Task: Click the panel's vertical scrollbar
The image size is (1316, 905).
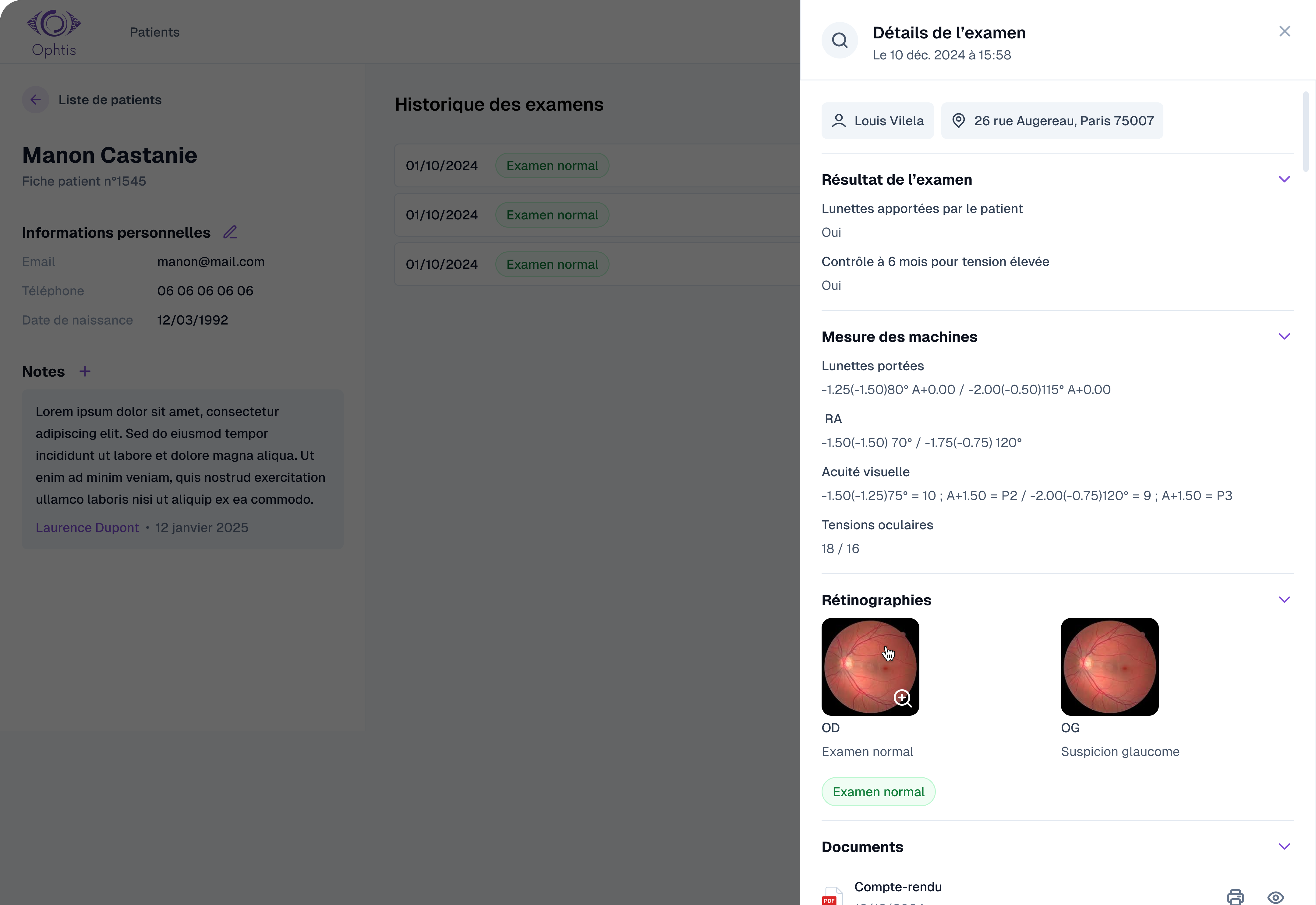Action: click(x=1306, y=132)
